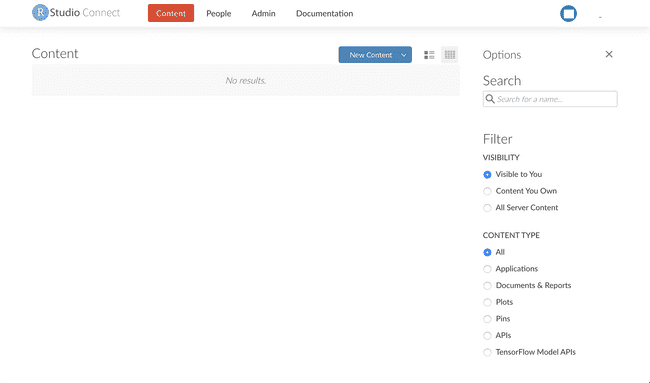Screen dimensions: 650x383
Task: Switch to list view layout
Action: [x=429, y=55]
